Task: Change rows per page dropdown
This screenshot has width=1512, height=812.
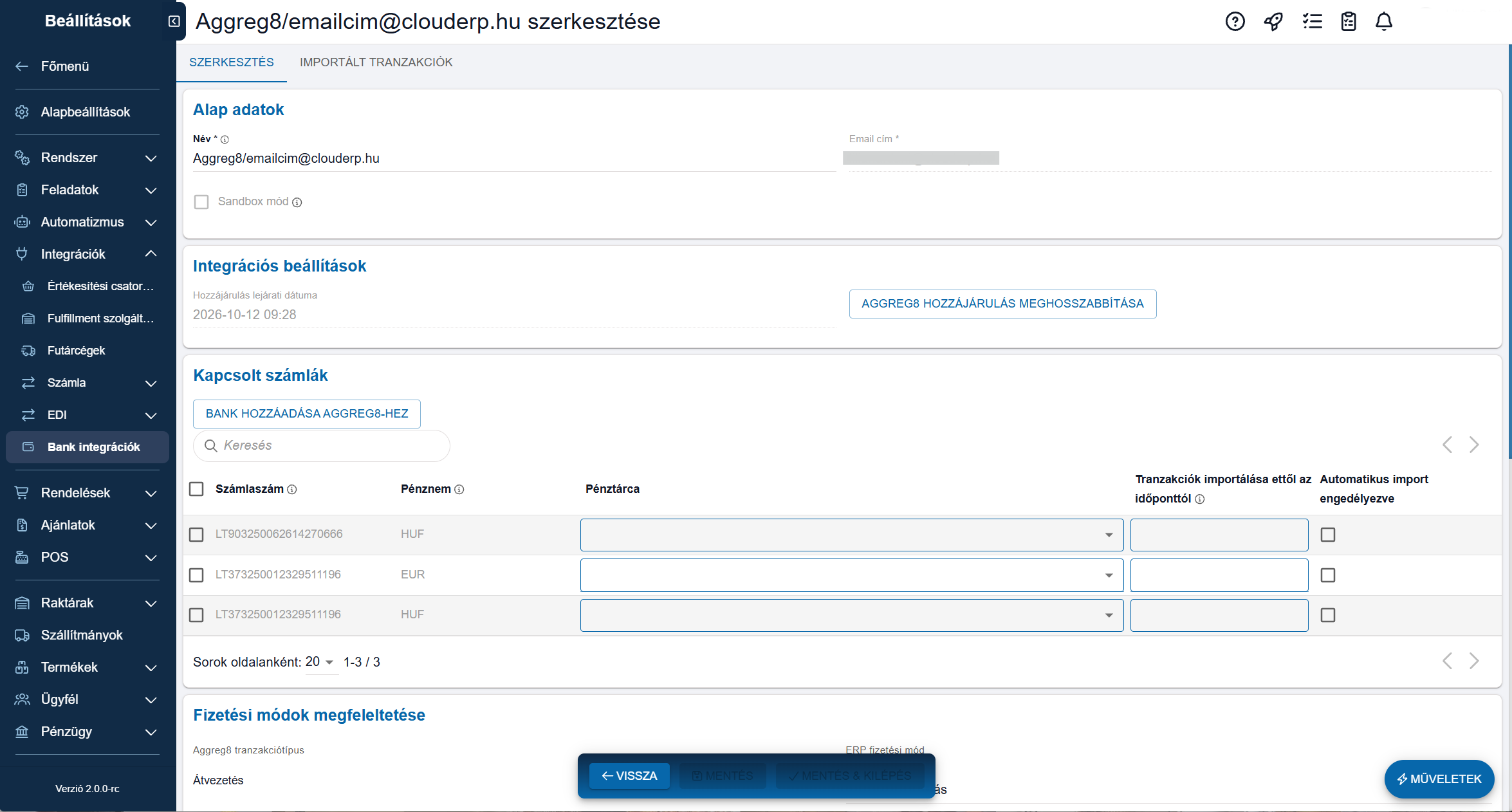Action: (320, 662)
